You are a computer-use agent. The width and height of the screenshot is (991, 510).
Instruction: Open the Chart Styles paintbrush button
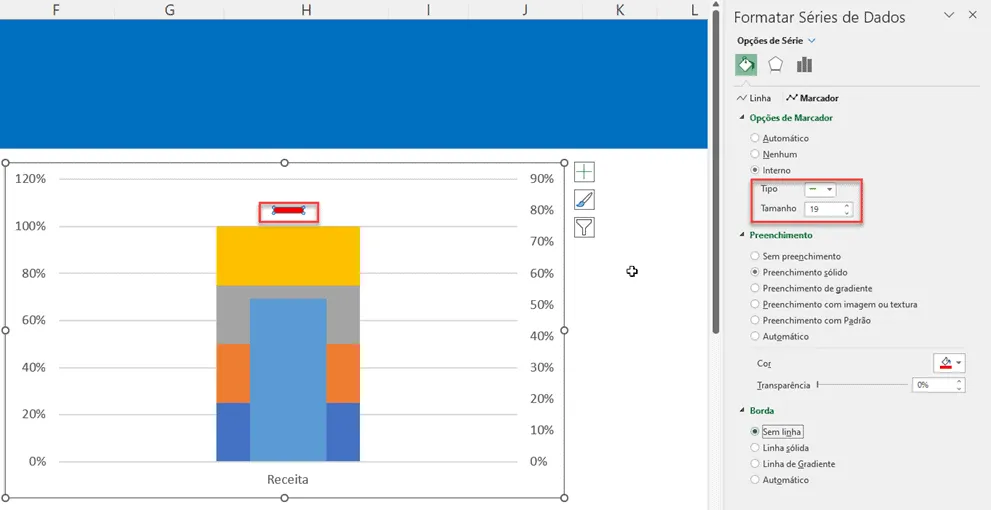(x=585, y=200)
